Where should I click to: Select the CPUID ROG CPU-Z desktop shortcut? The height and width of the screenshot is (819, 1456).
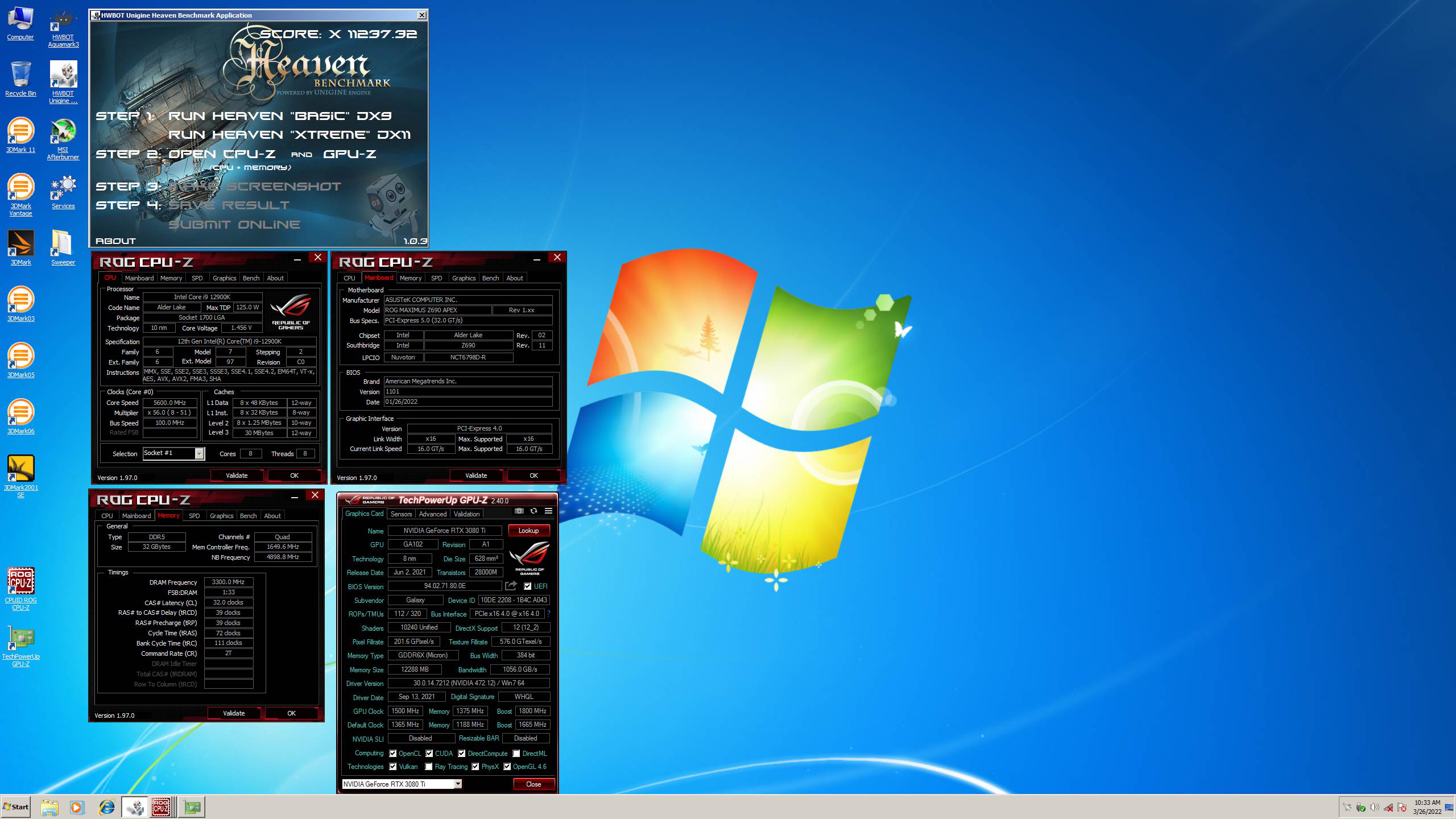tap(20, 589)
